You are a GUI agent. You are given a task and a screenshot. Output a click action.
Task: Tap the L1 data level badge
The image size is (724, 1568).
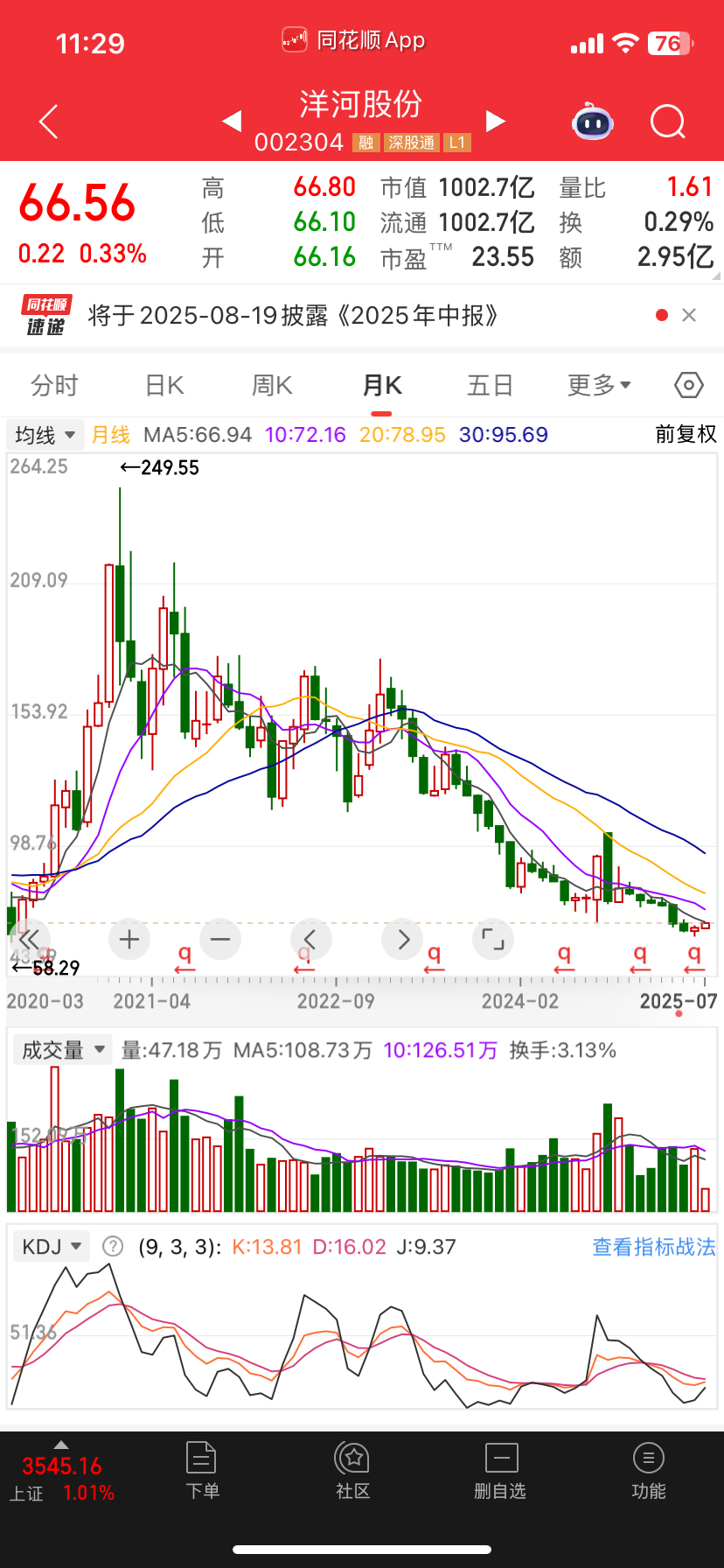tap(457, 143)
